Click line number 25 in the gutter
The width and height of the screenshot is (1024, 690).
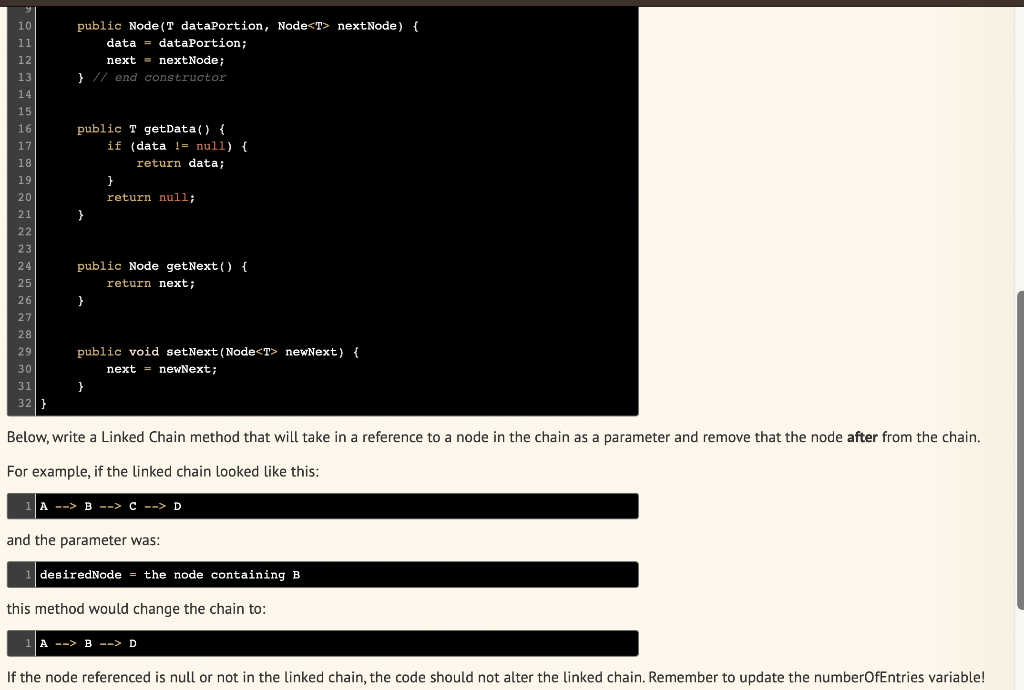tap(24, 283)
